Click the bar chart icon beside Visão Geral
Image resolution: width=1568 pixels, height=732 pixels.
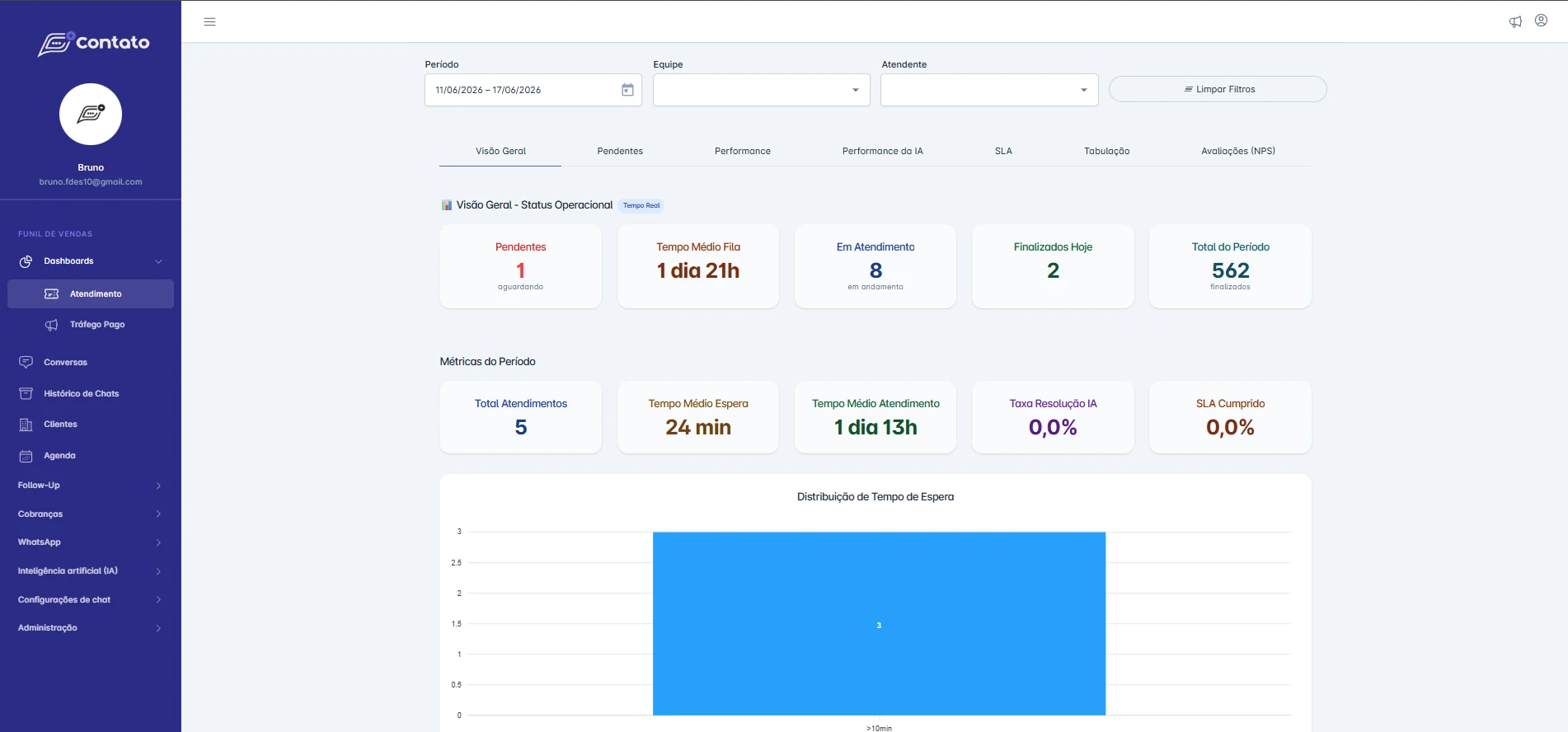point(446,205)
